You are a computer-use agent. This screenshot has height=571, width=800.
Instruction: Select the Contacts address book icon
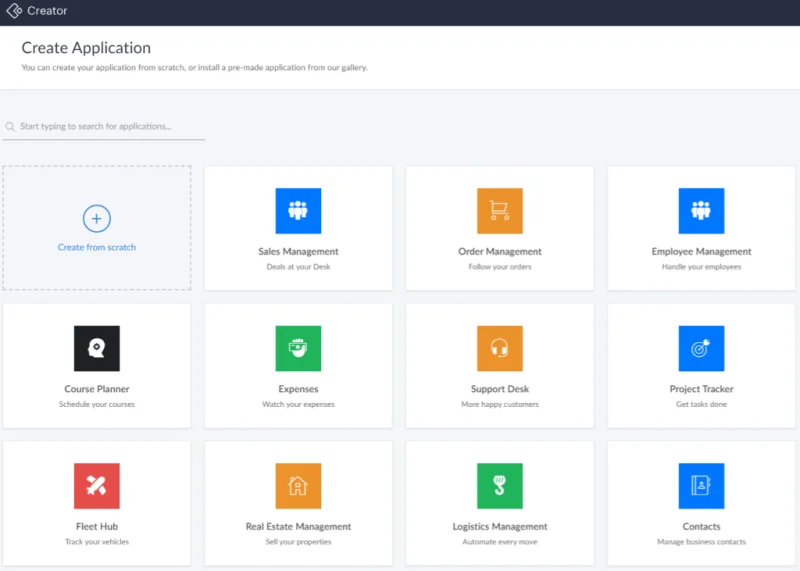[x=702, y=486]
